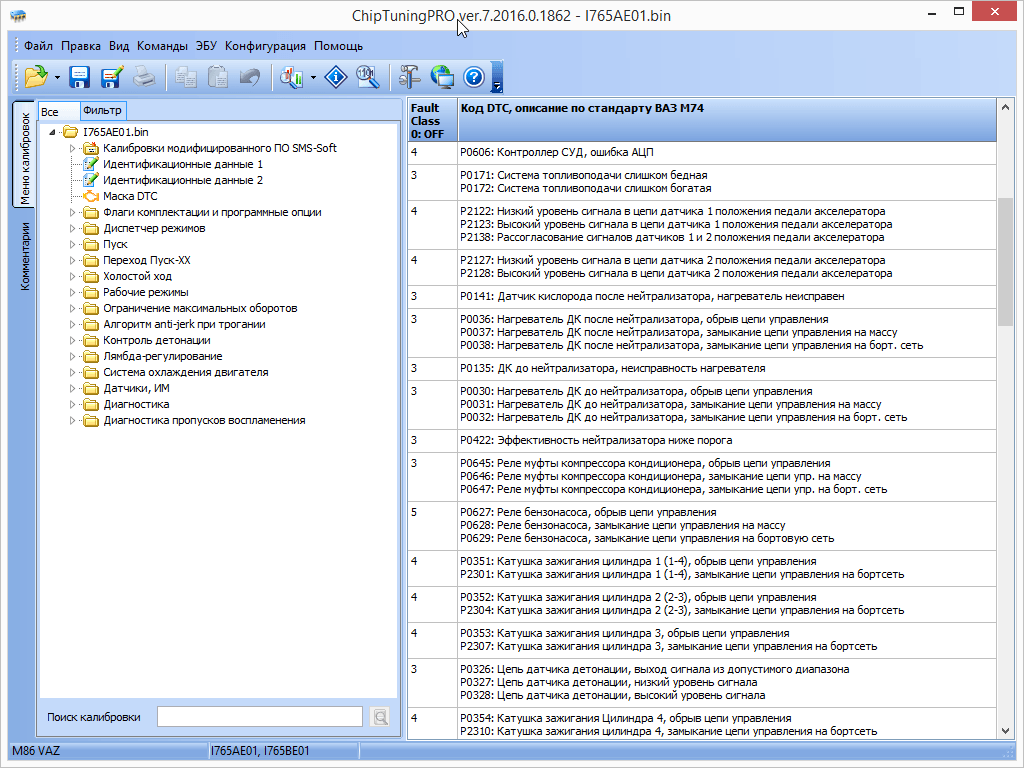1024x768 pixels.
Task: Save the file with the floppy icon
Action: [79, 77]
